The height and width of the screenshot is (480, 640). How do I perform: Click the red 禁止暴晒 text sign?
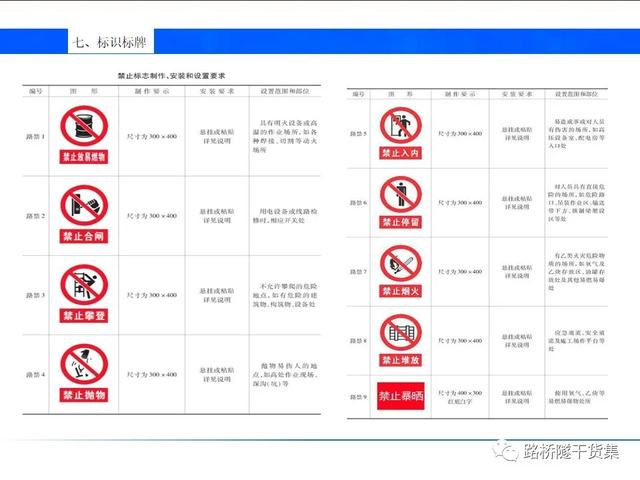[399, 396]
